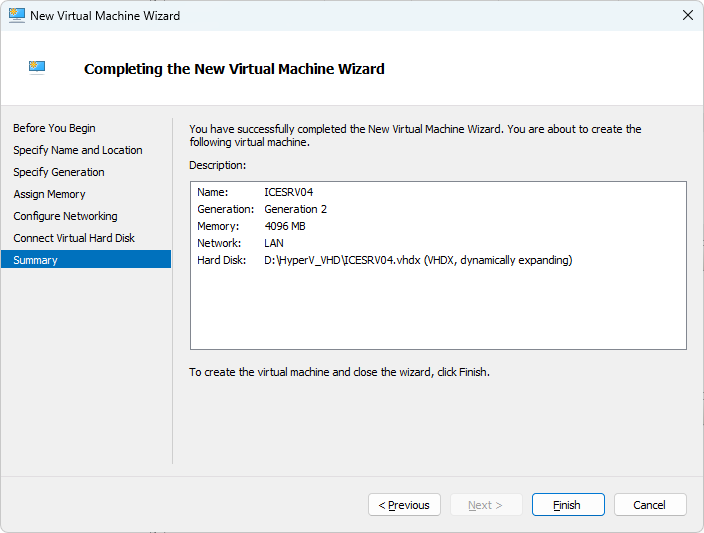This screenshot has width=704, height=533.
Task: Click the Name ICESRV04 line in description
Action: point(255,192)
